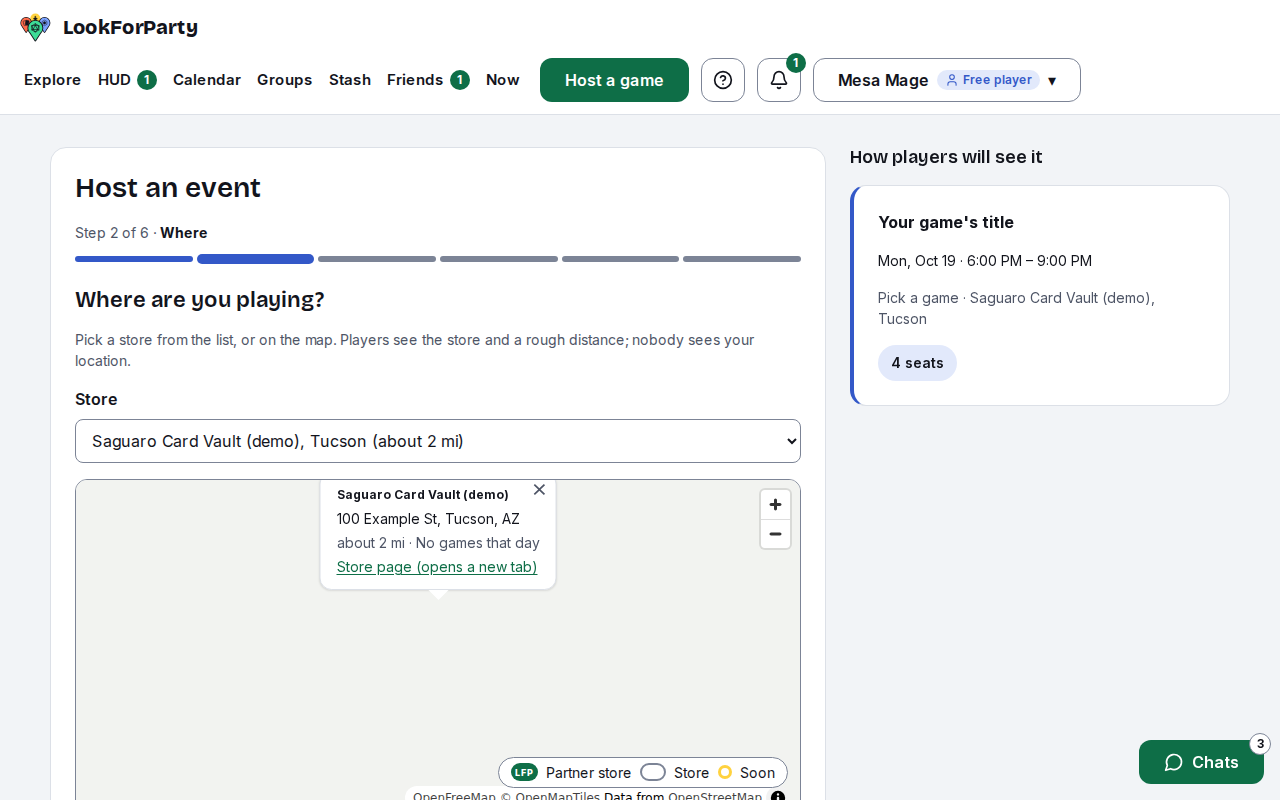Click the Store legend marker outline
Viewport: 1280px width, 800px height.
pos(653,772)
